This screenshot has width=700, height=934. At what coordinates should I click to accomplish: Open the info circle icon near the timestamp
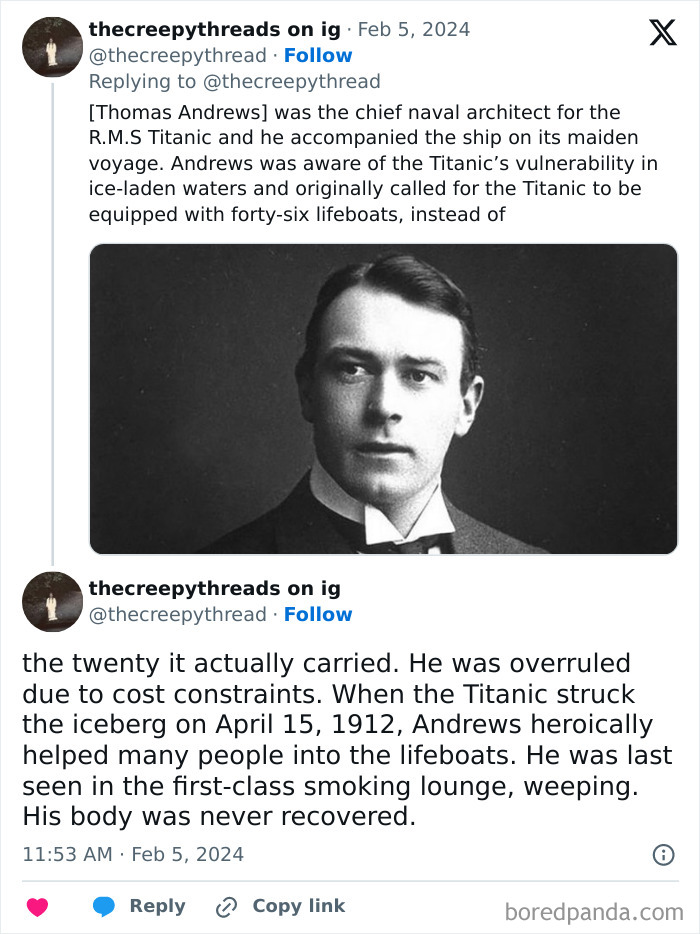(663, 855)
